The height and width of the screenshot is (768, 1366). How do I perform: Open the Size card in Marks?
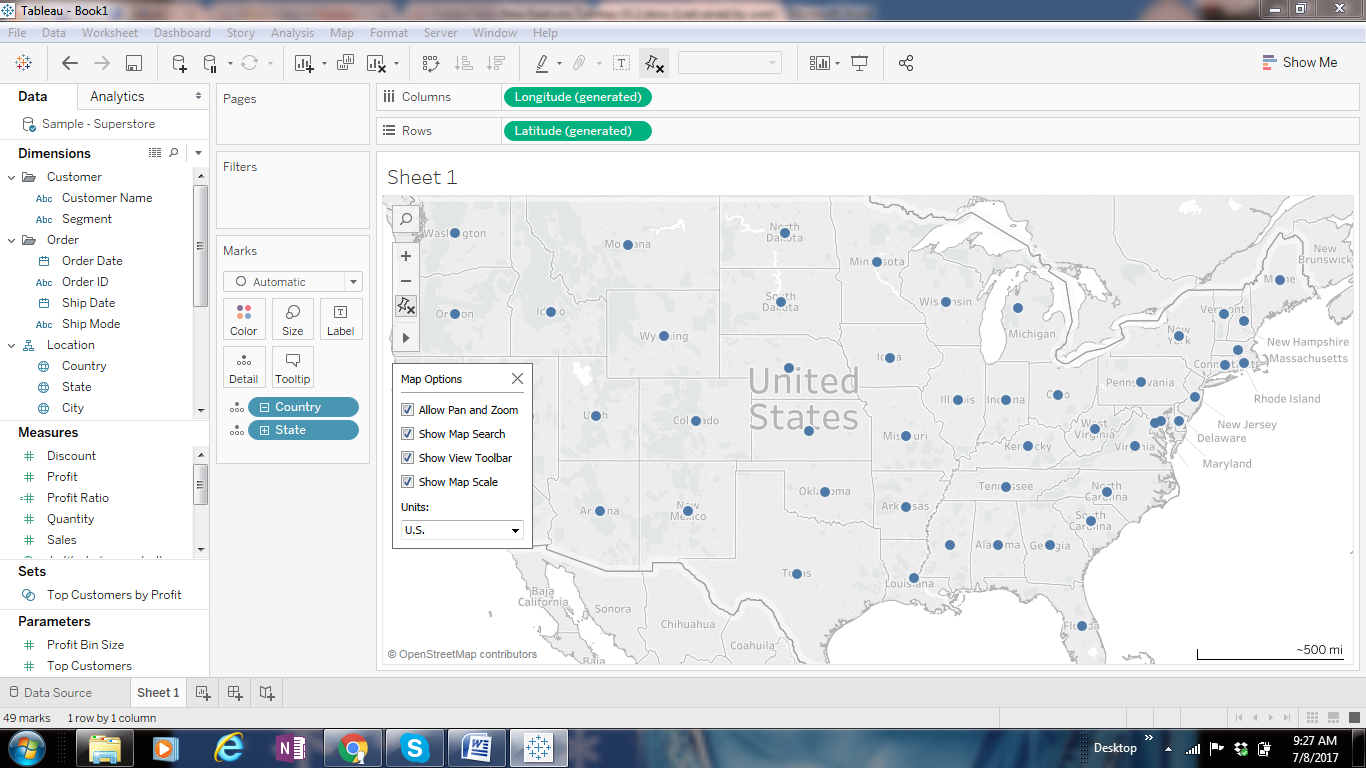(x=293, y=319)
